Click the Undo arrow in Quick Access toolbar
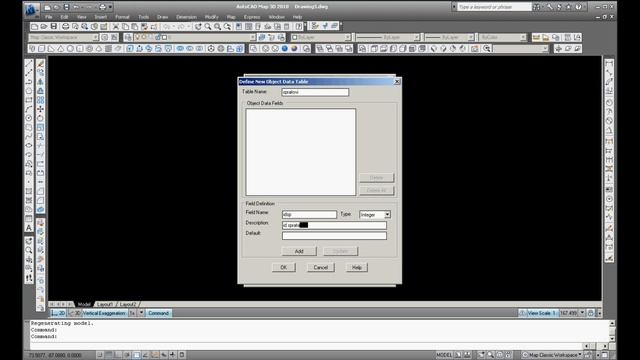Screen dimensions: 640x360 point(76,7)
